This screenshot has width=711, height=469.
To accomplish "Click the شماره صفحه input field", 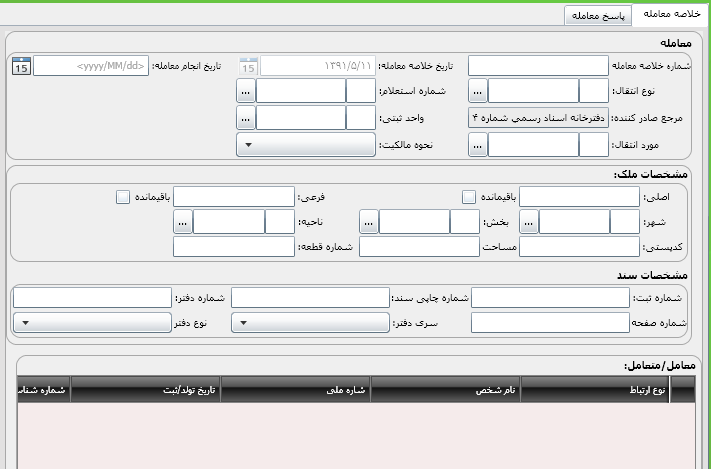I will [x=550, y=323].
